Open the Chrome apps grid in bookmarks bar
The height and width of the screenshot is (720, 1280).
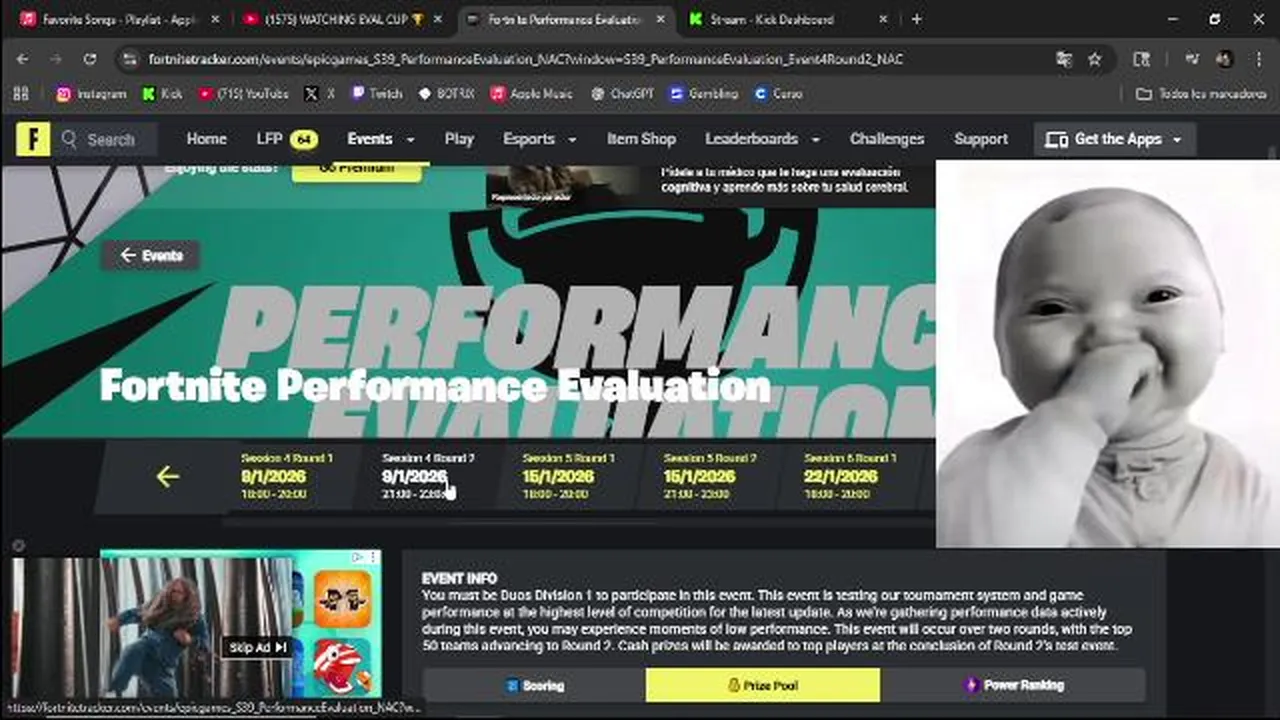[x=21, y=93]
